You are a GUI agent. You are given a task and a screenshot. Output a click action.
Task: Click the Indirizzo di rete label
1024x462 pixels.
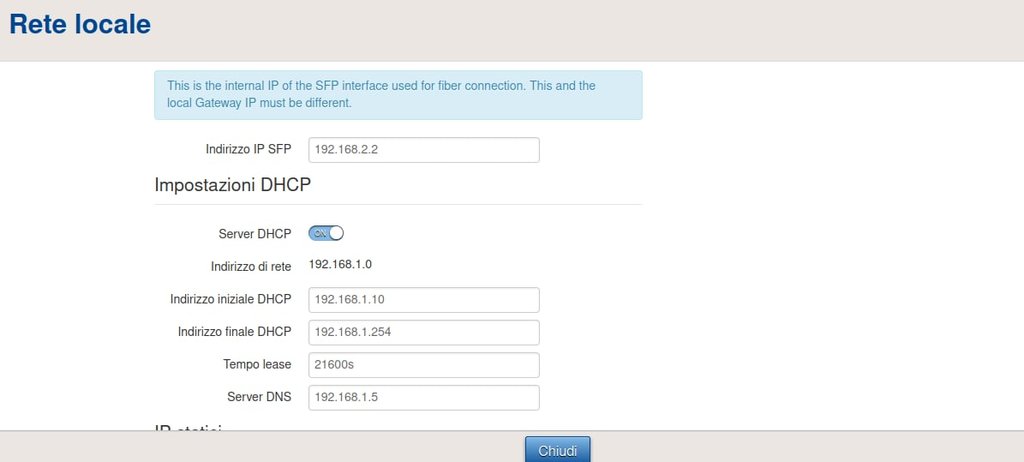pyautogui.click(x=251, y=267)
